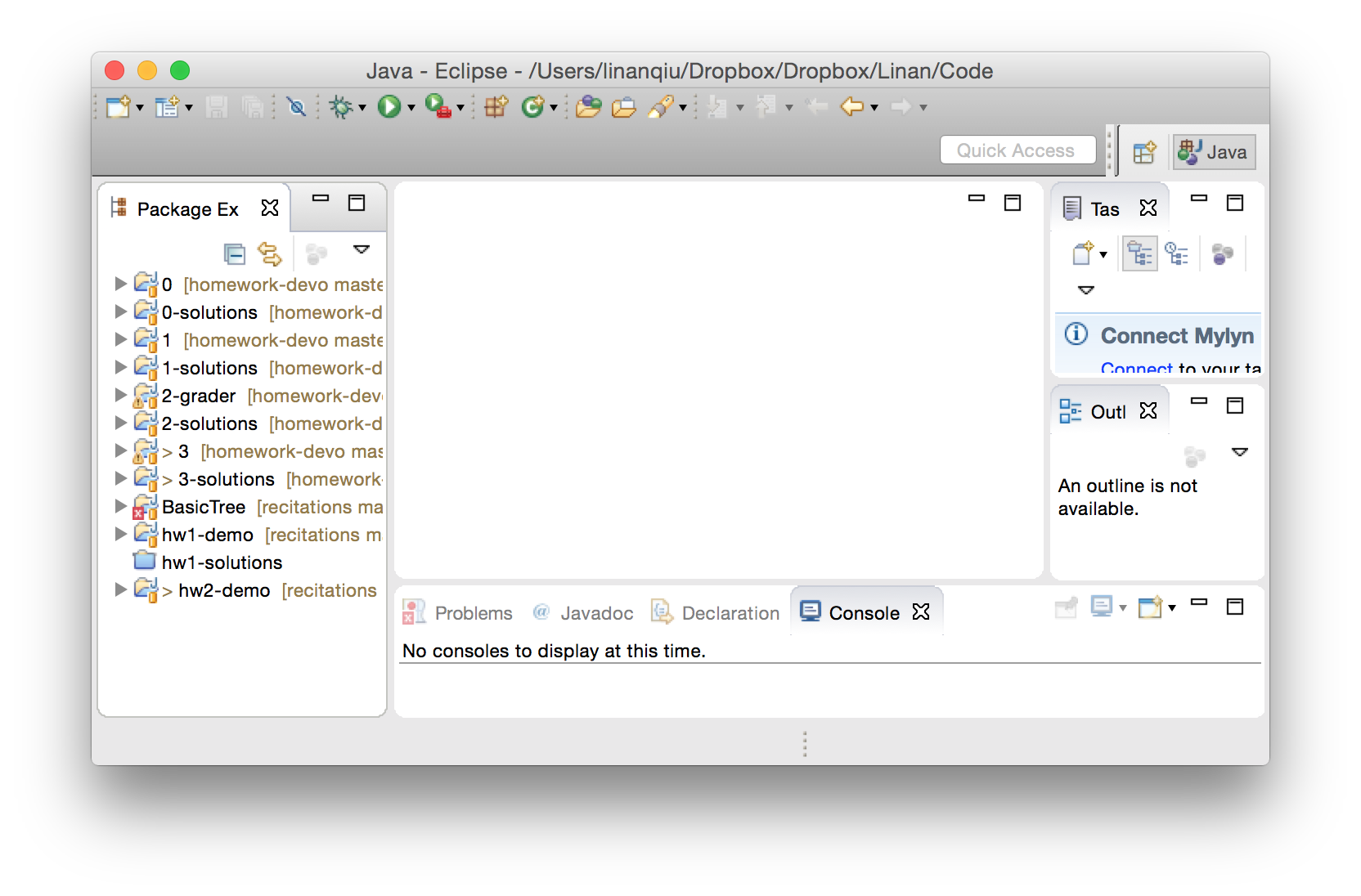Expand the 2-grader project
This screenshot has width=1361, height=896.
[x=121, y=395]
